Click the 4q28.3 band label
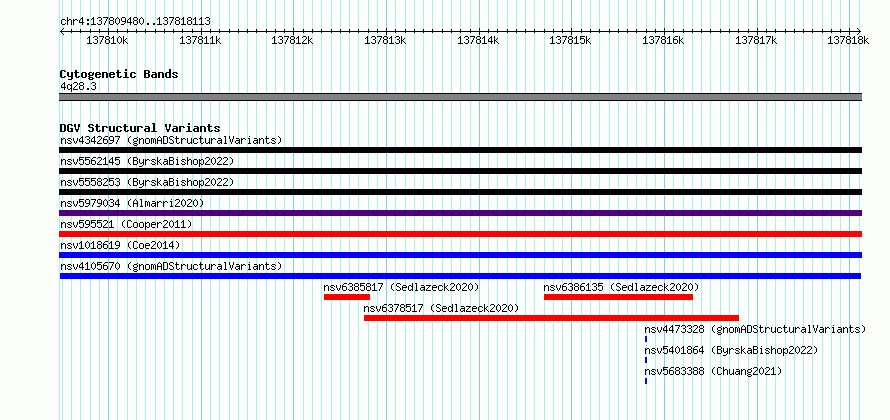Image resolution: width=890 pixels, height=420 pixels. click(78, 86)
